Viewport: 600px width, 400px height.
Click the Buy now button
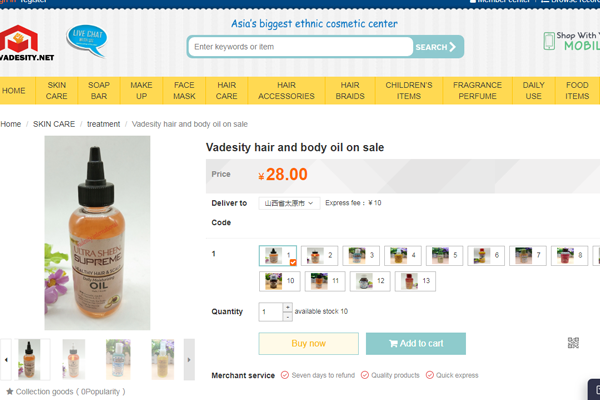[x=308, y=343]
